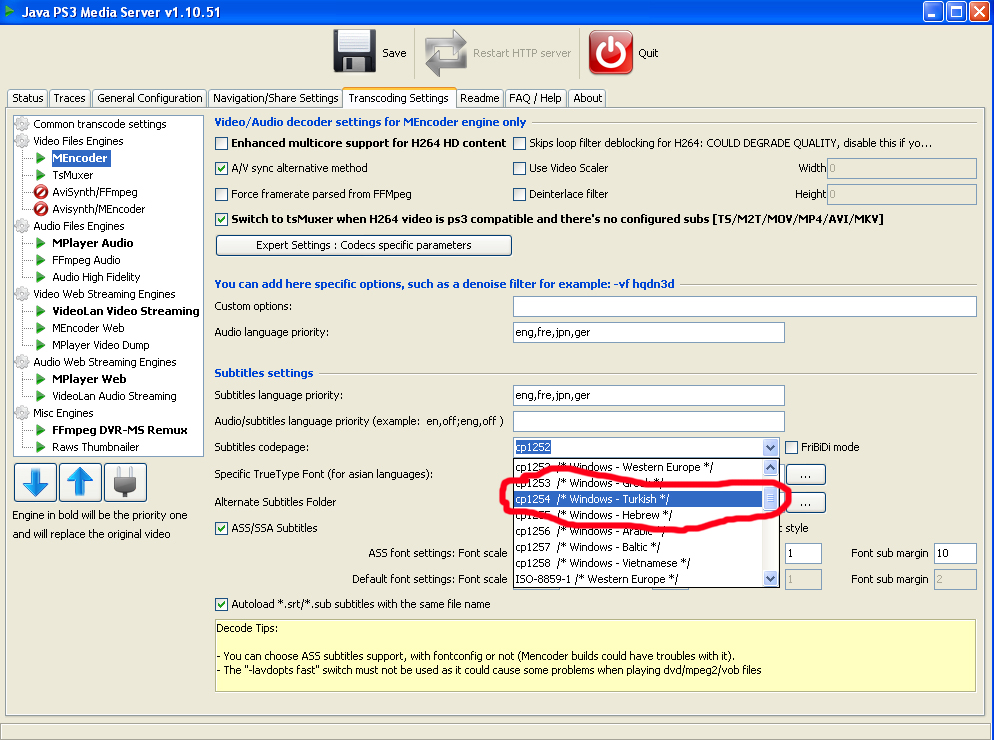Click the gear icon of Common transcode settings
994x740 pixels.
coord(22,124)
